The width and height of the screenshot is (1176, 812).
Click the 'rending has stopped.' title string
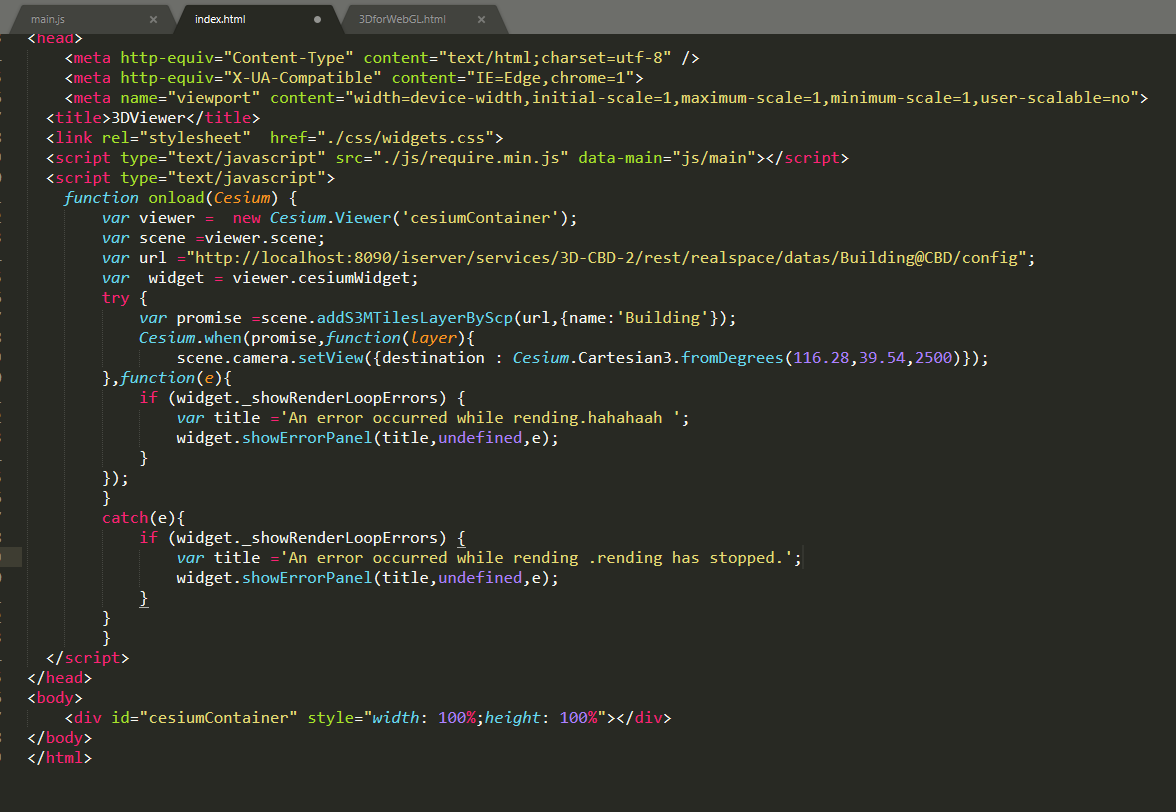coord(536,559)
